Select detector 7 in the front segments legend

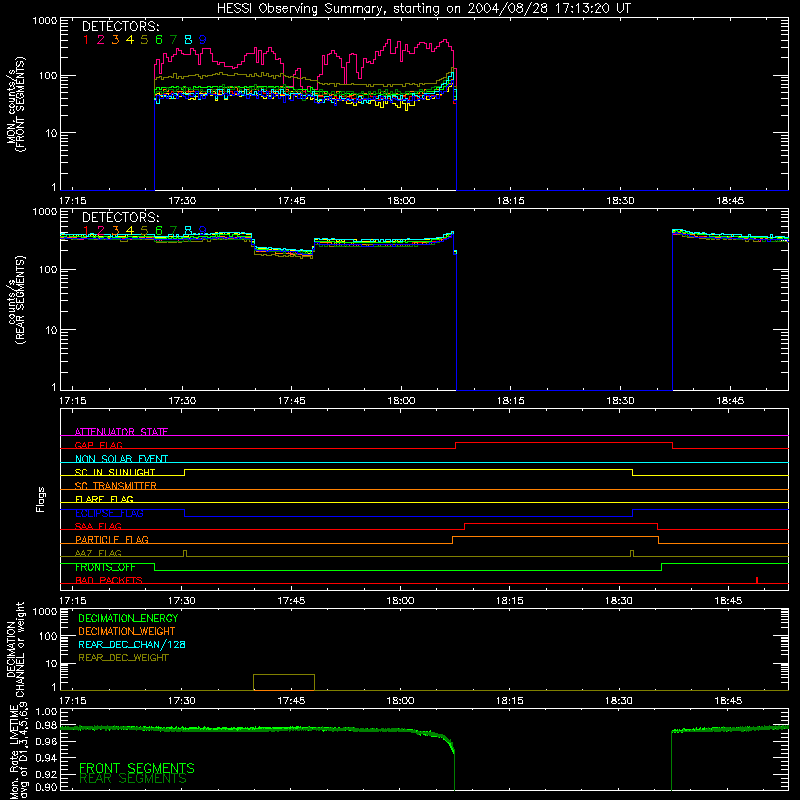[x=173, y=40]
